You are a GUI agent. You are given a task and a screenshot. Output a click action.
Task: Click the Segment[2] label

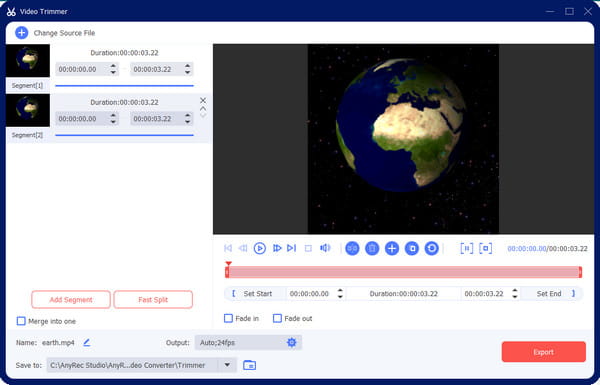click(27, 135)
